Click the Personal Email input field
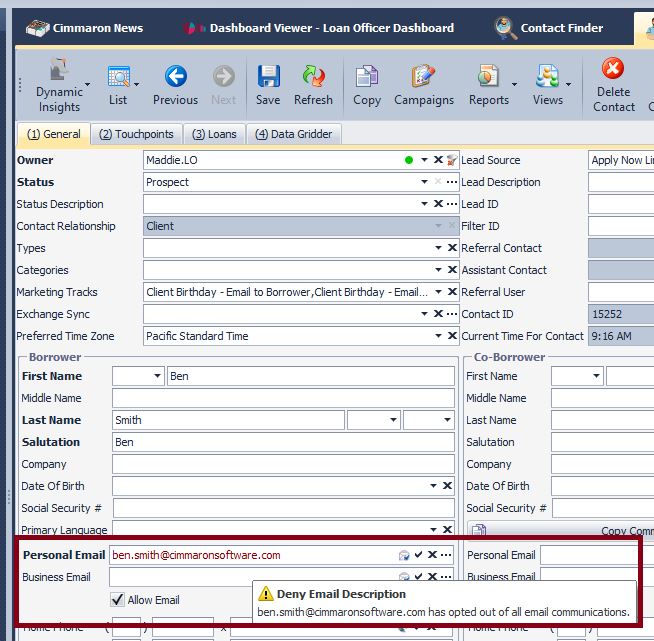Viewport: 654px width, 641px height. (250, 555)
